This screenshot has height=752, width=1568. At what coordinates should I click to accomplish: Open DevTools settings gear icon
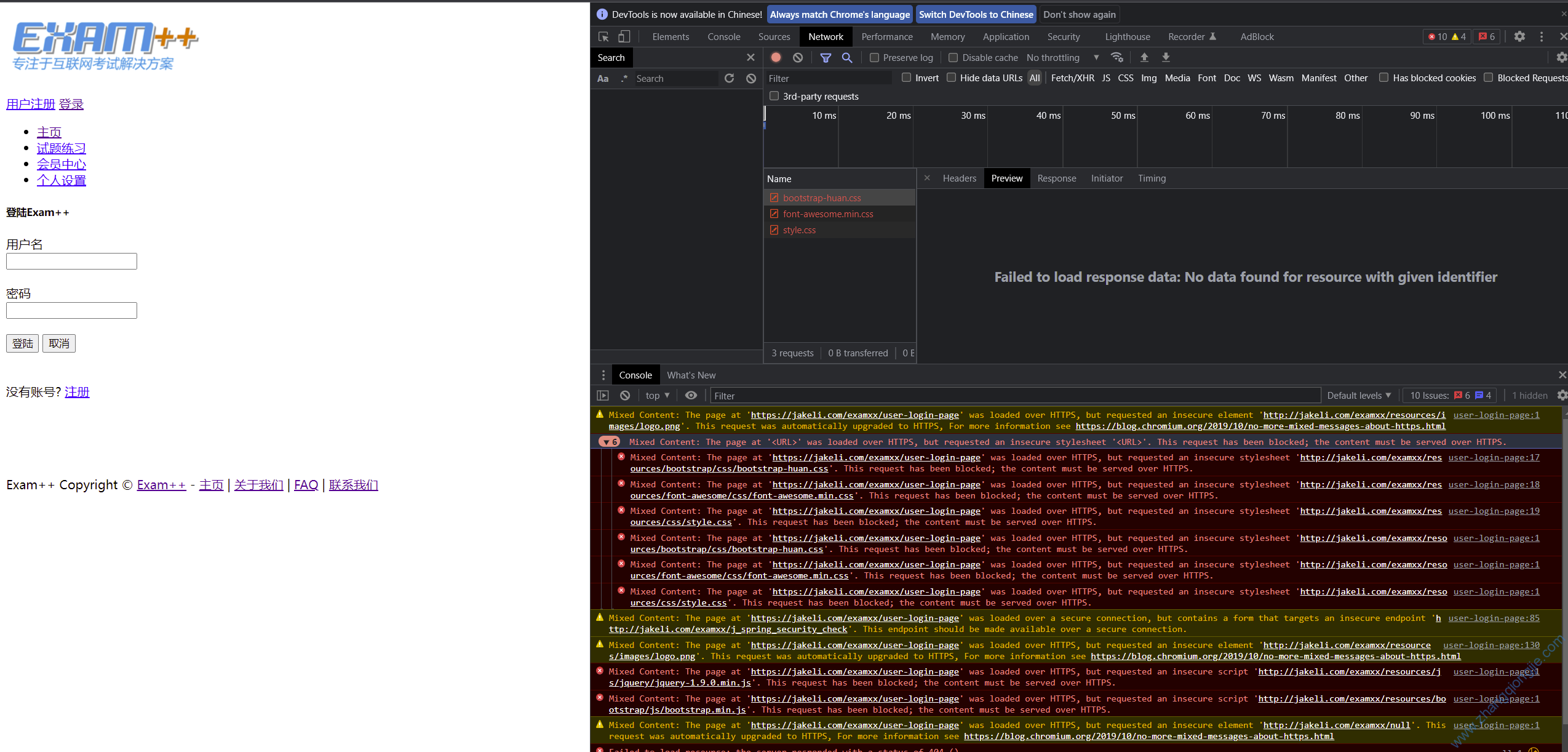point(1519,37)
